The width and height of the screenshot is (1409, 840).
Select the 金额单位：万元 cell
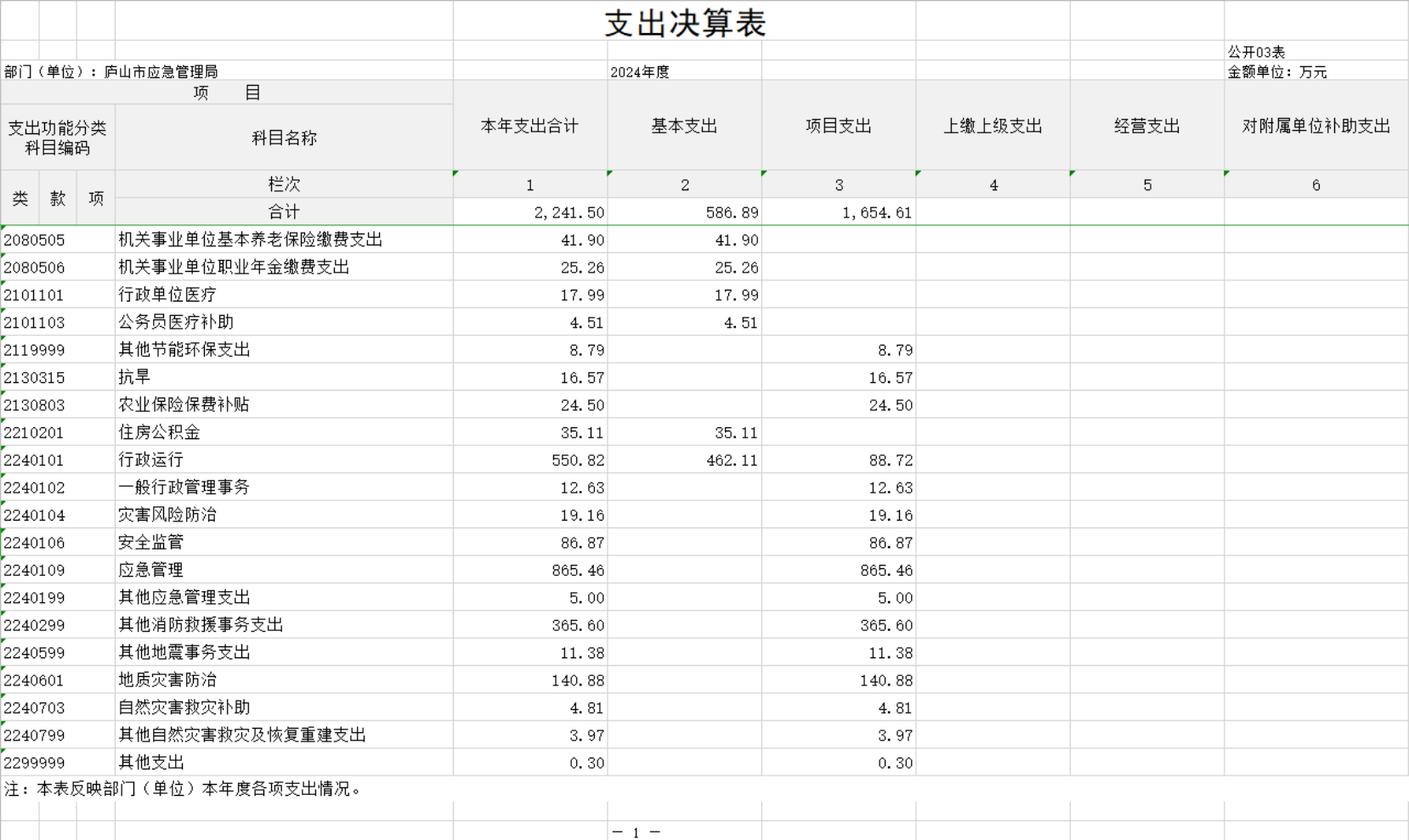[x=1276, y=72]
